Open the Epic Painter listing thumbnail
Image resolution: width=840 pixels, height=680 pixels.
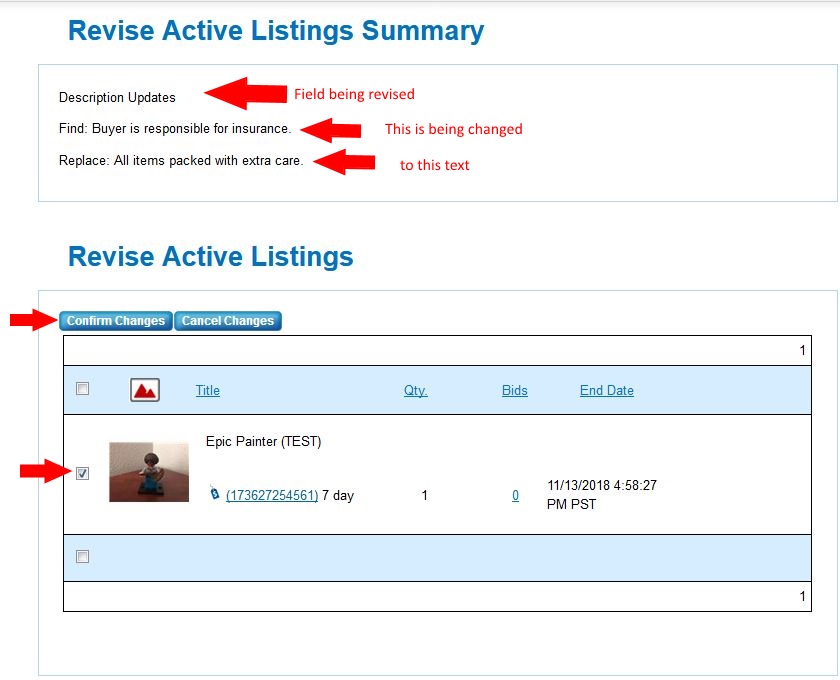click(149, 472)
